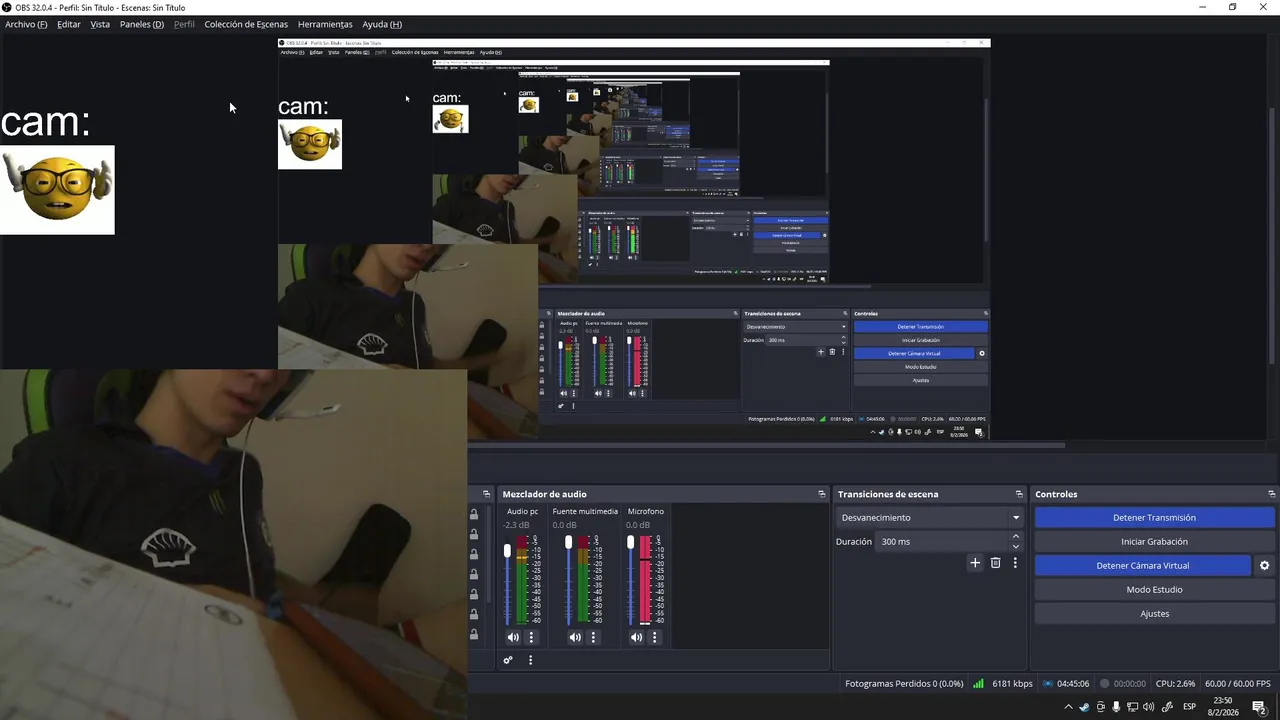Open the Colección de Escenas menu
The image size is (1280, 720).
[246, 24]
